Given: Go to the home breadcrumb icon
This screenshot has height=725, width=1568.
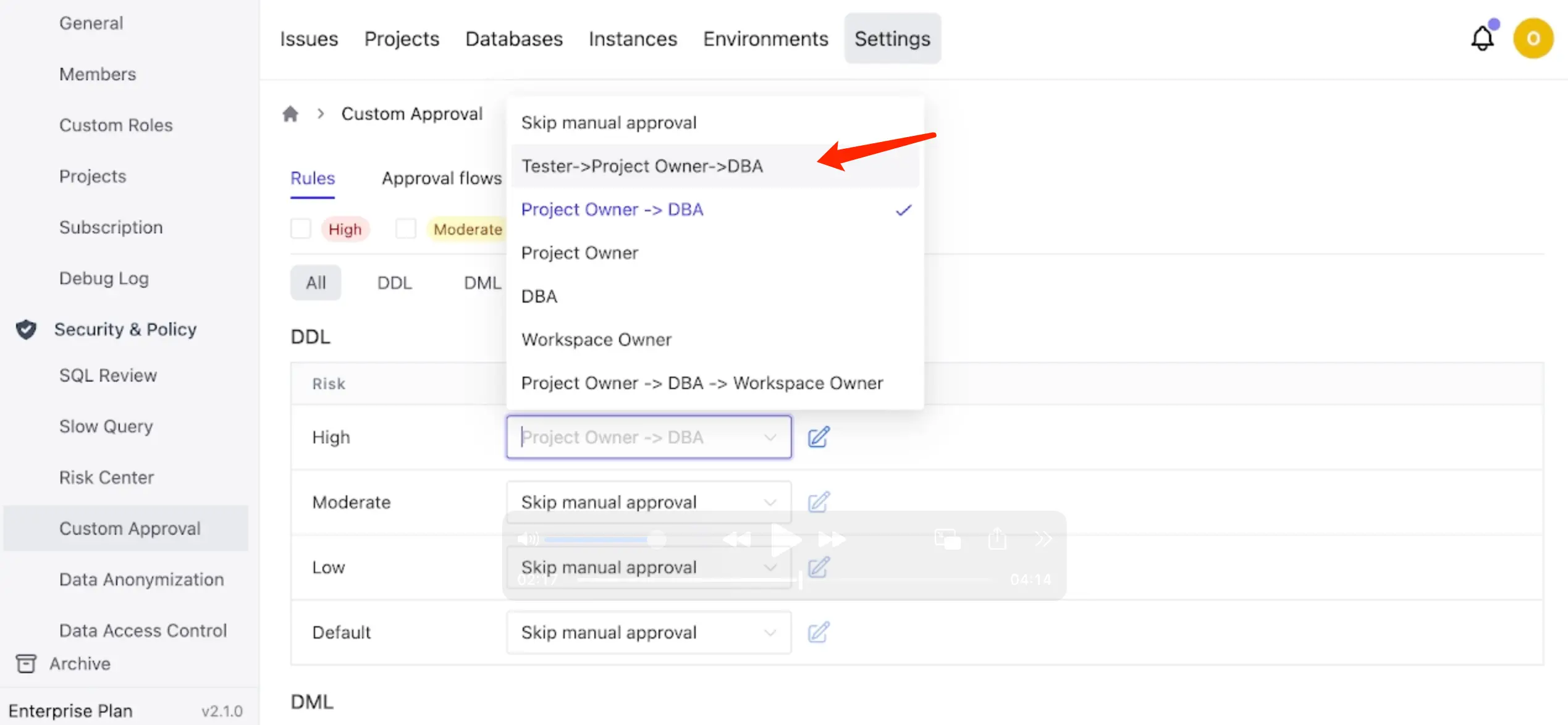Looking at the screenshot, I should click(x=290, y=114).
